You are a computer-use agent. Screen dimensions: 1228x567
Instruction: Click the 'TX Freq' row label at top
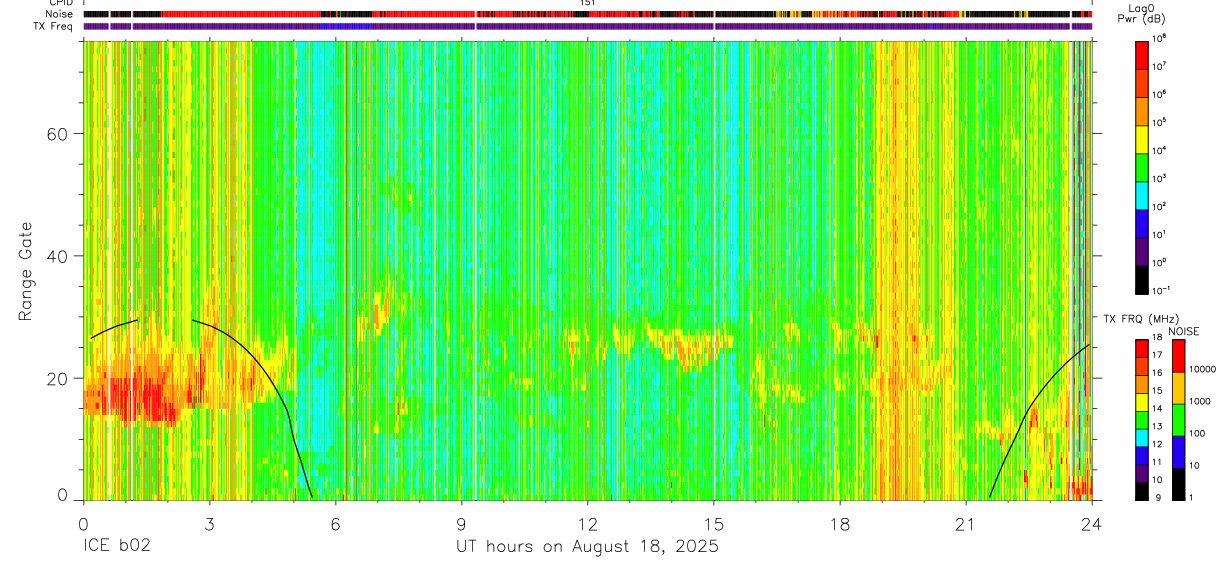(55, 26)
